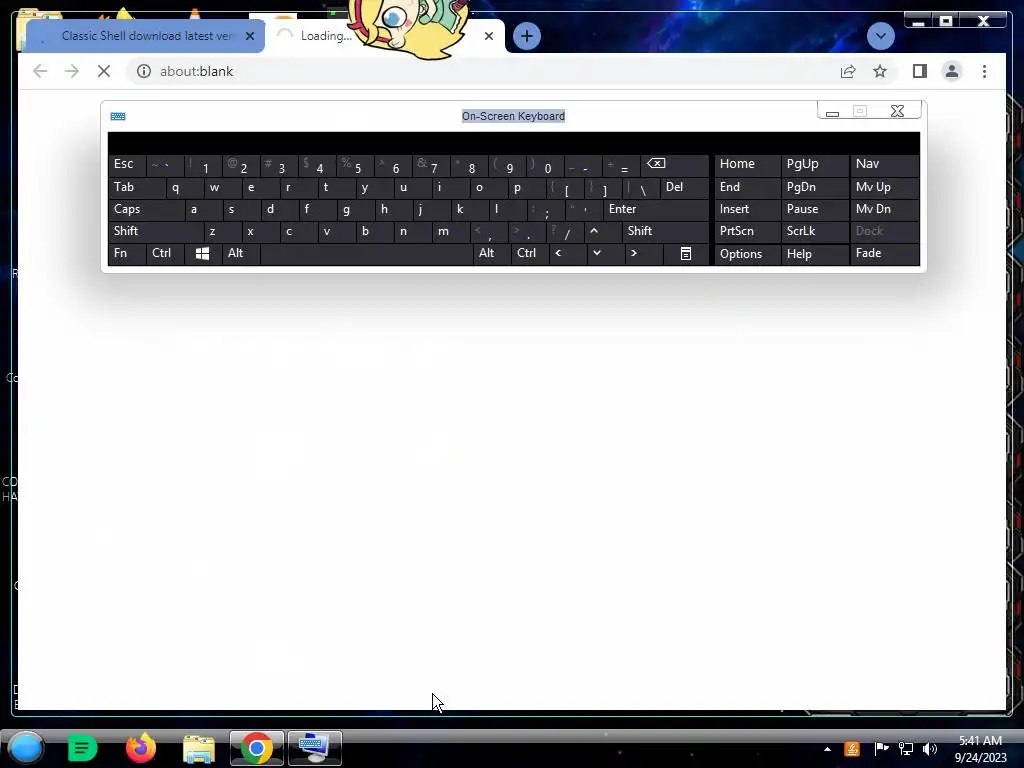The width and height of the screenshot is (1024, 768).
Task: Click the Fade key
Action: pyautogui.click(x=885, y=253)
